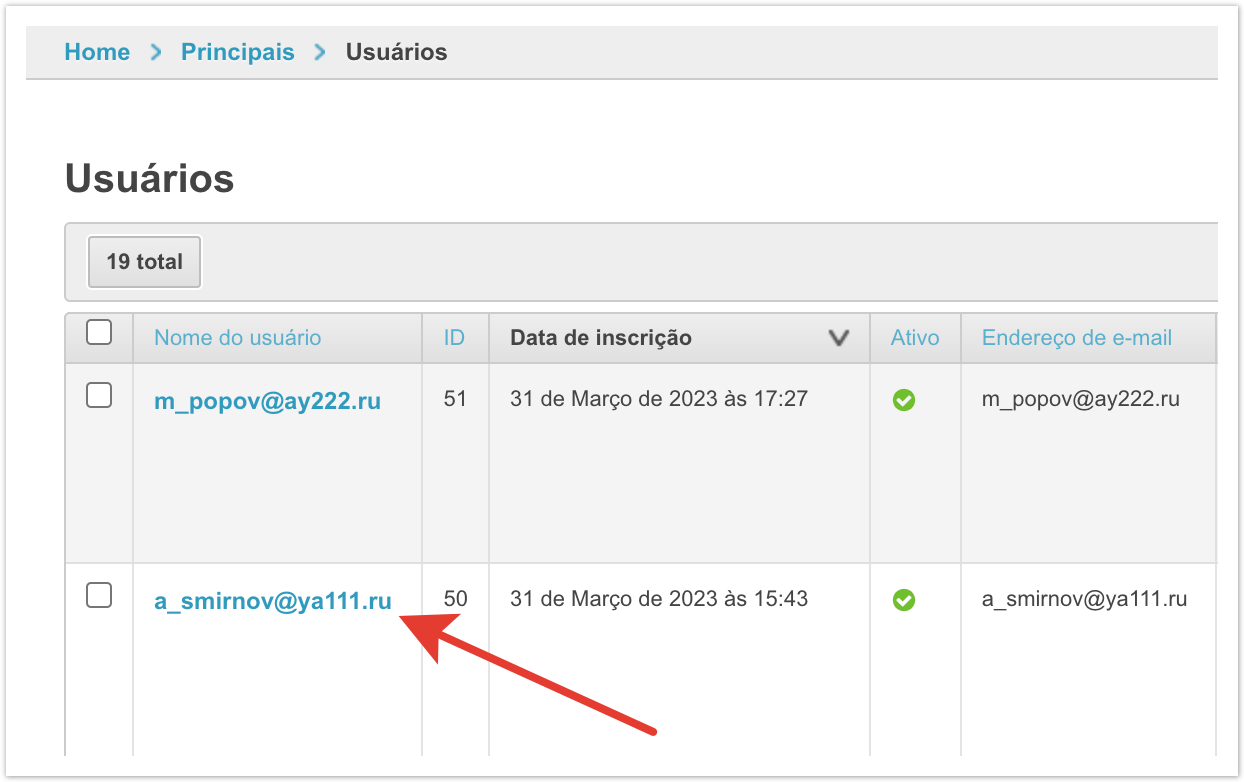Click the chevron separator after Principais breadcrumb
This screenshot has width=1244, height=782.
320,52
